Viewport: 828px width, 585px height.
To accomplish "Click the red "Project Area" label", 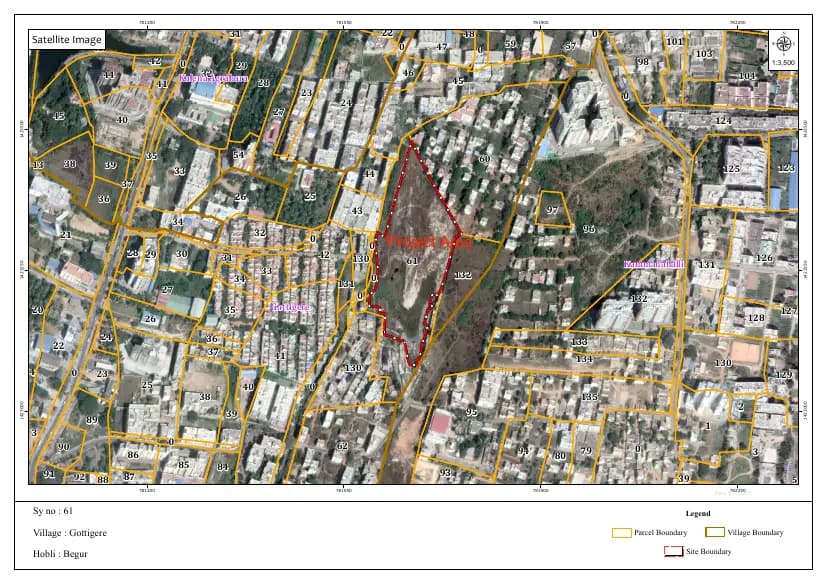I will tap(429, 242).
